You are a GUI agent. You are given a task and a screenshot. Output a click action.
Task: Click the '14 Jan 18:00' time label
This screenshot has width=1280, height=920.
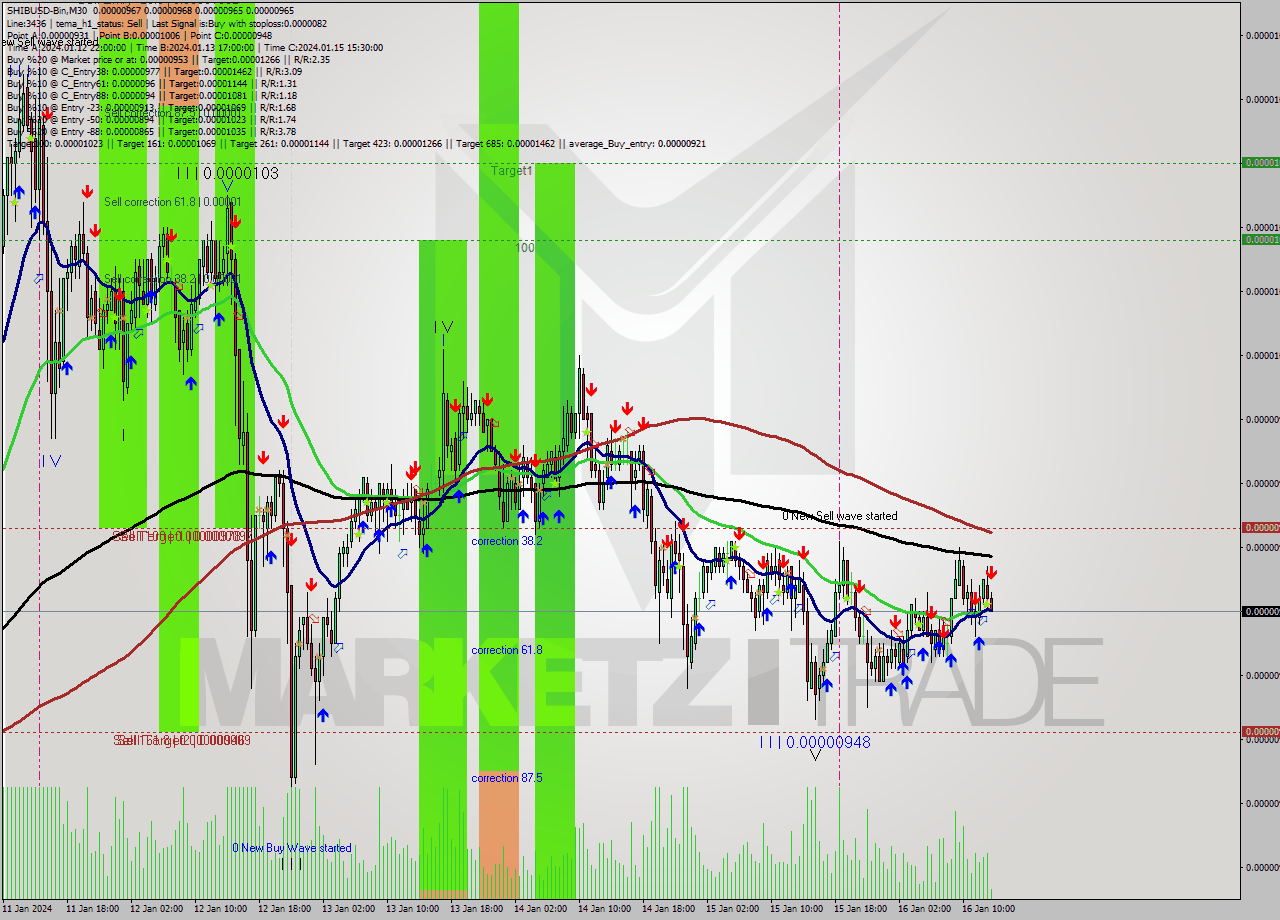[x=670, y=909]
